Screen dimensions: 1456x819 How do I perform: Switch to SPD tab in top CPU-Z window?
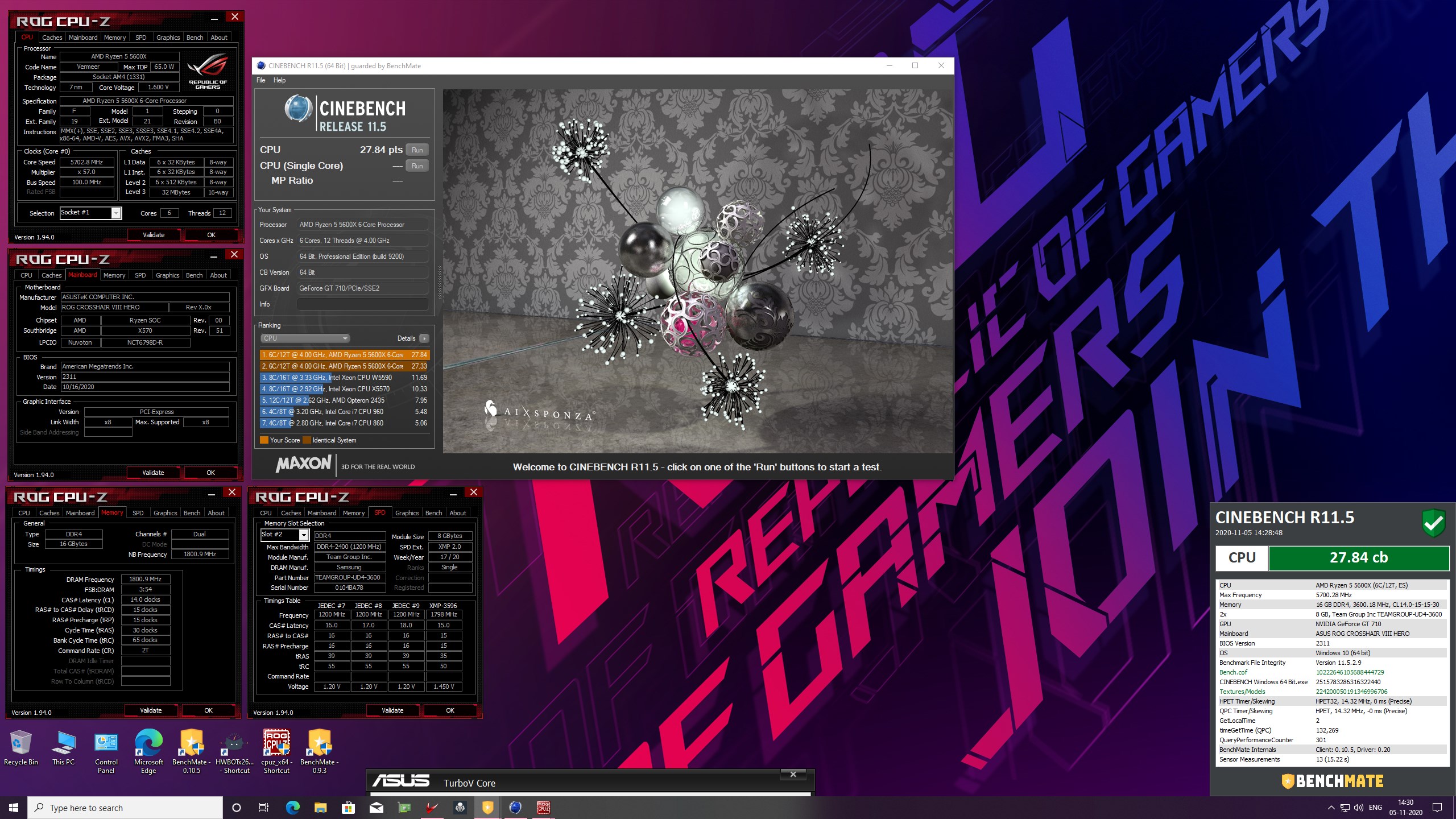(141, 38)
